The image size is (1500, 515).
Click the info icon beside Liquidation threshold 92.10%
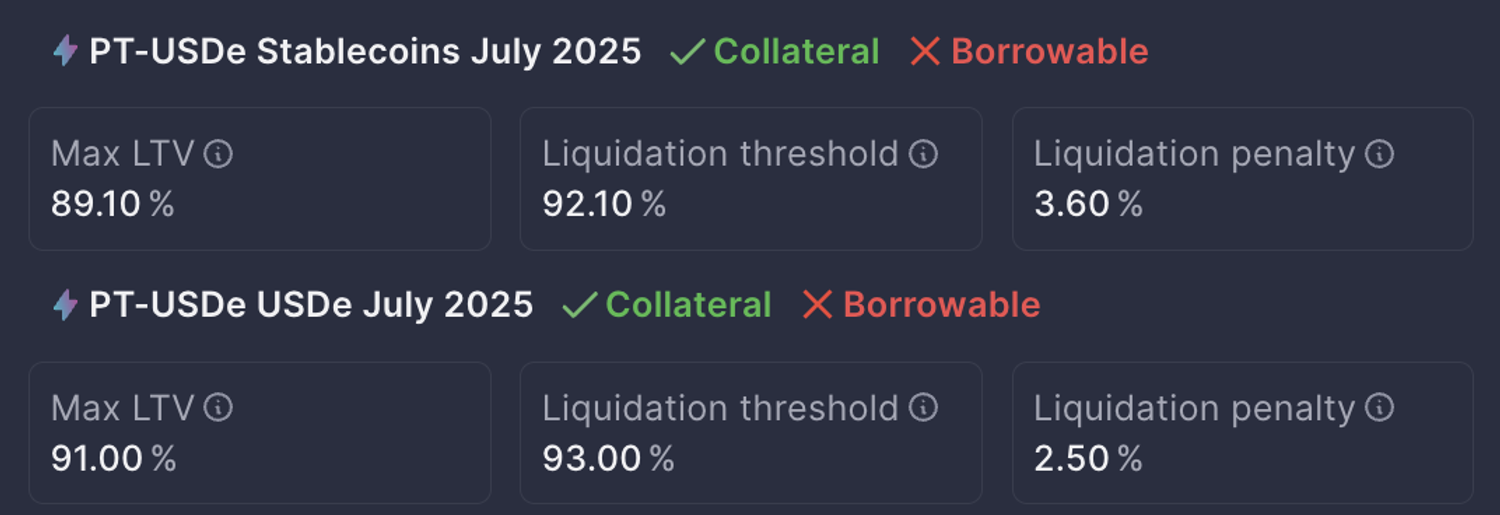point(924,154)
